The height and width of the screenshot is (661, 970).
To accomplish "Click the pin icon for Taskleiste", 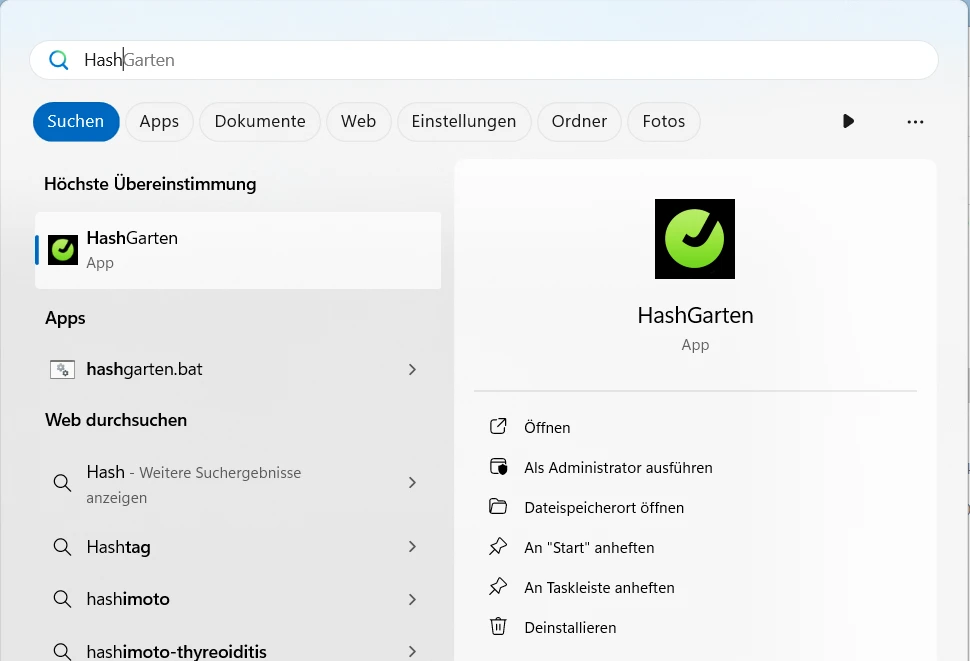I will pyautogui.click(x=498, y=587).
